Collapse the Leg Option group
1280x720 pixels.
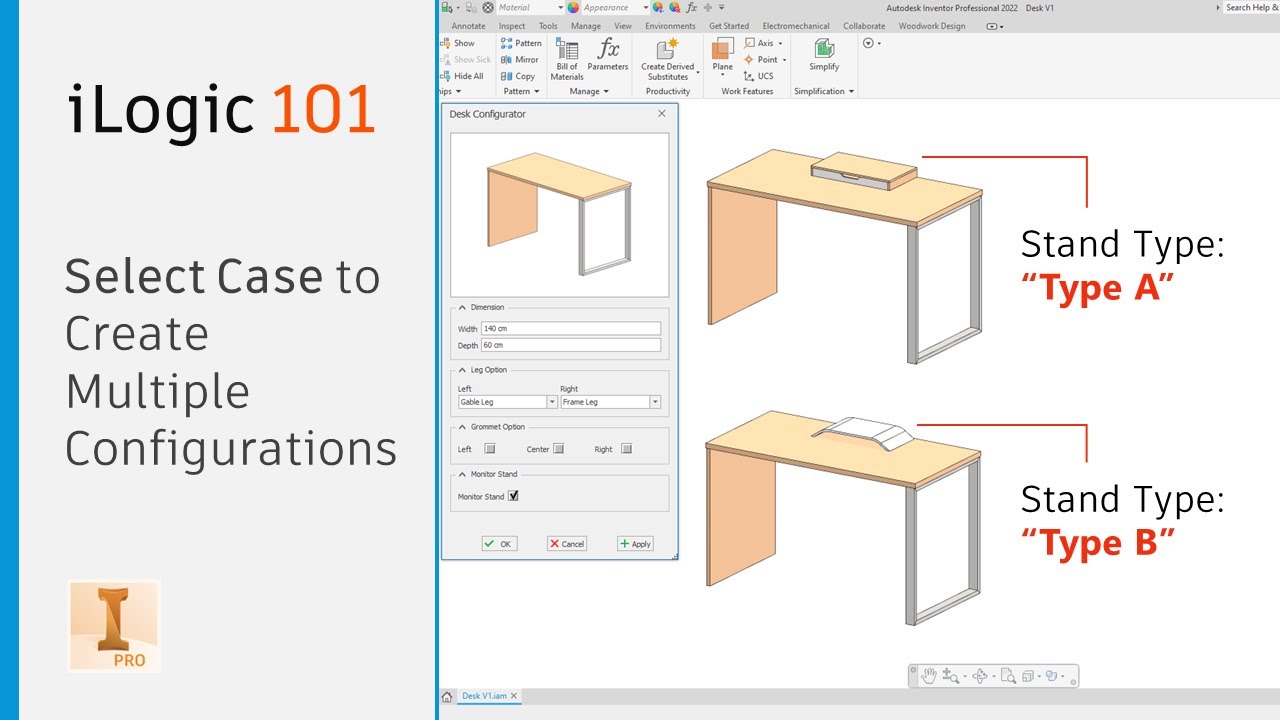(463, 370)
